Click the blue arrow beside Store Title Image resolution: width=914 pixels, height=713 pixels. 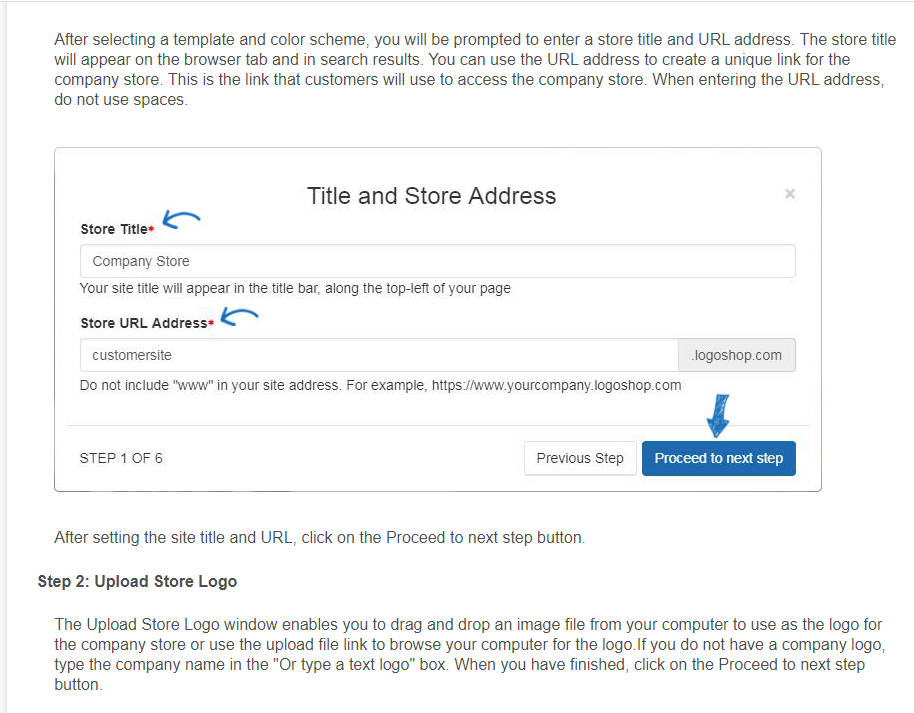181,220
